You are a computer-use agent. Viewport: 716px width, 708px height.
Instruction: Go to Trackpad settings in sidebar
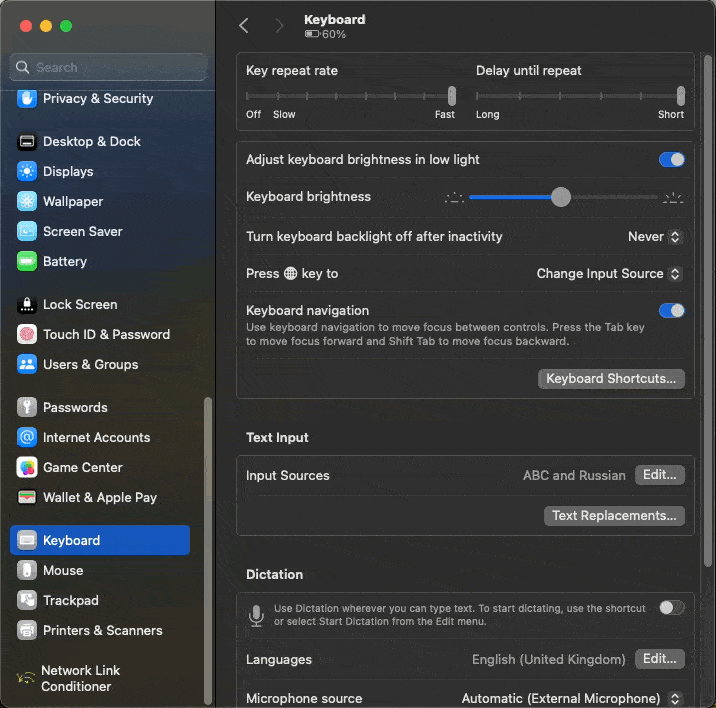[71, 600]
